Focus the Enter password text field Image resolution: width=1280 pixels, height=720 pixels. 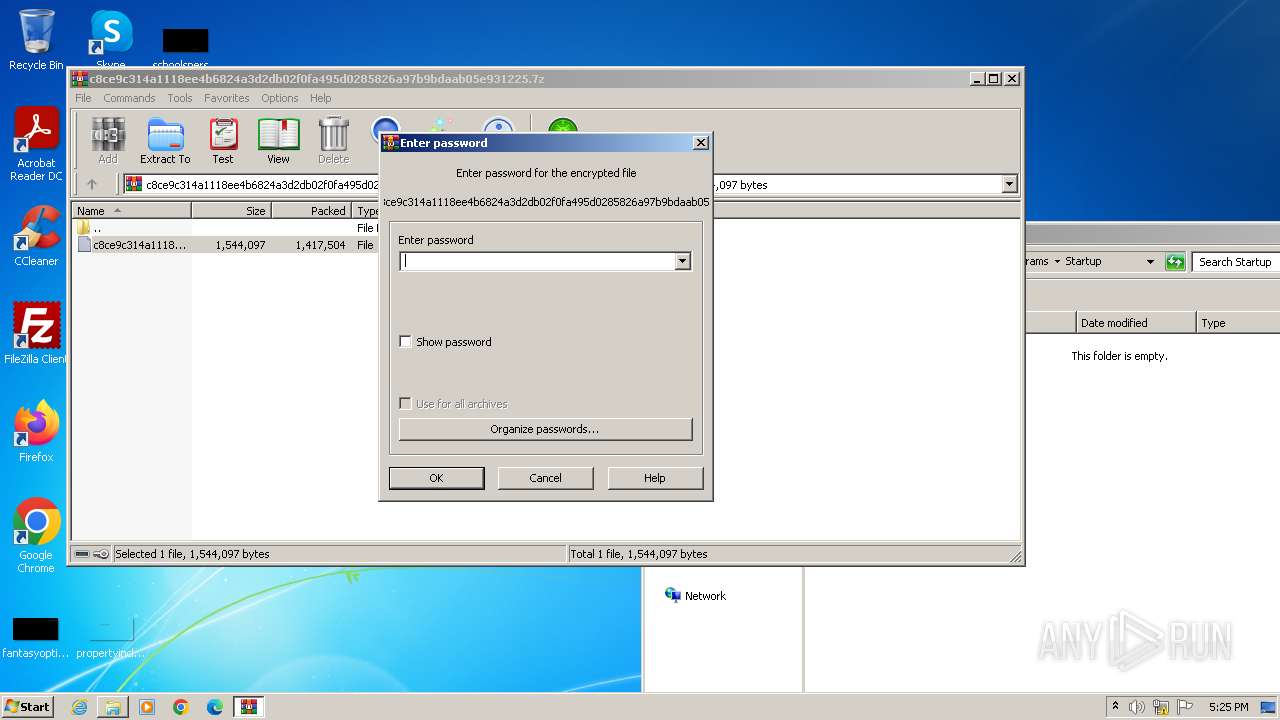pyautogui.click(x=537, y=261)
